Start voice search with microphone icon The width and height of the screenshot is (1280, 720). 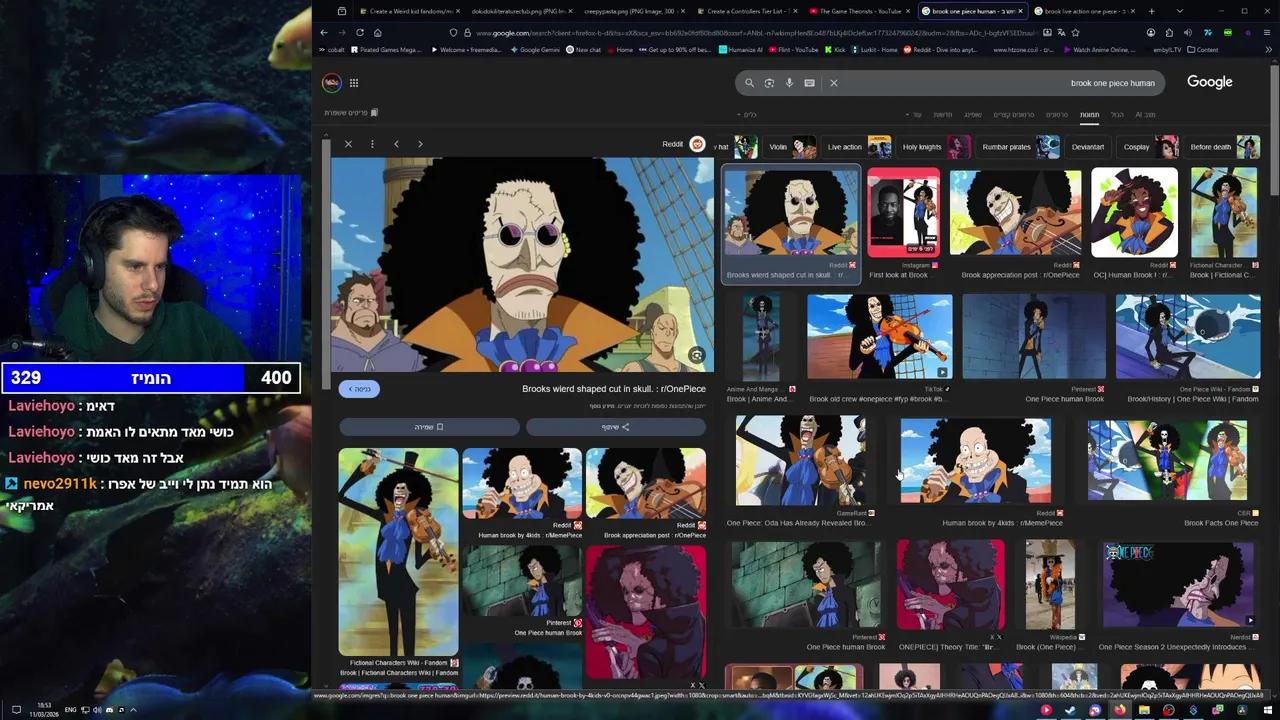coord(789,83)
